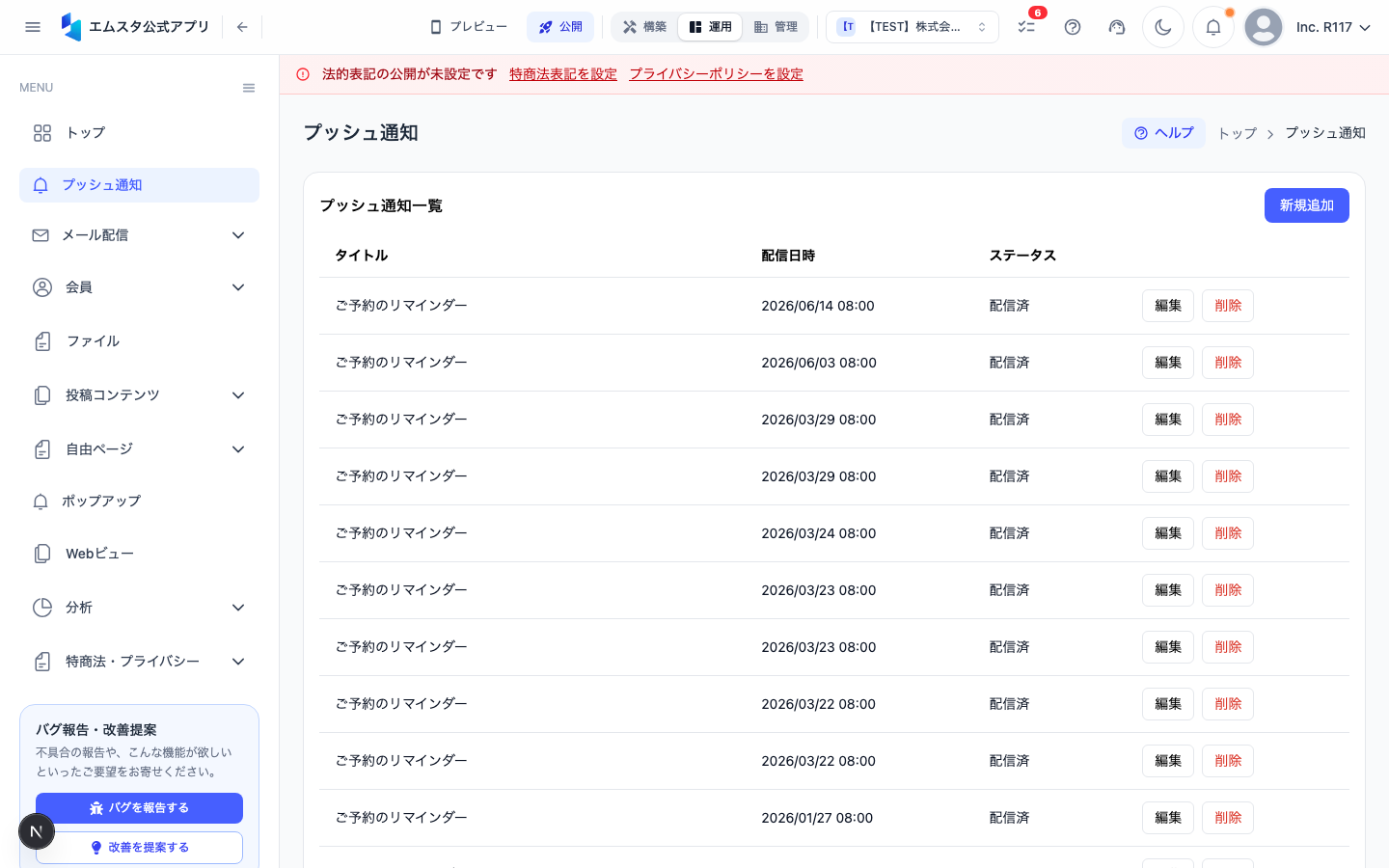Open the checklist tasks icon with badge
The image size is (1389, 868).
click(1026, 27)
